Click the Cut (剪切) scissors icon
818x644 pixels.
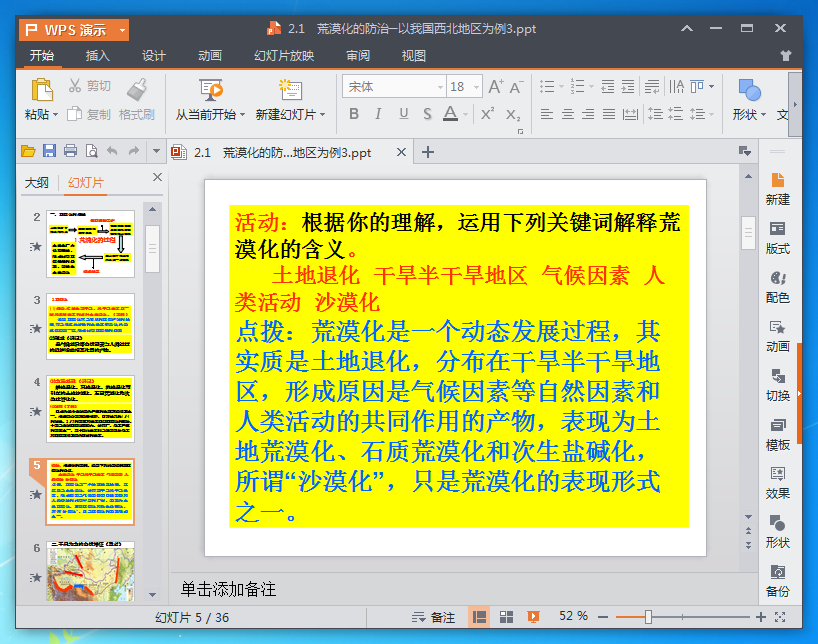point(75,86)
